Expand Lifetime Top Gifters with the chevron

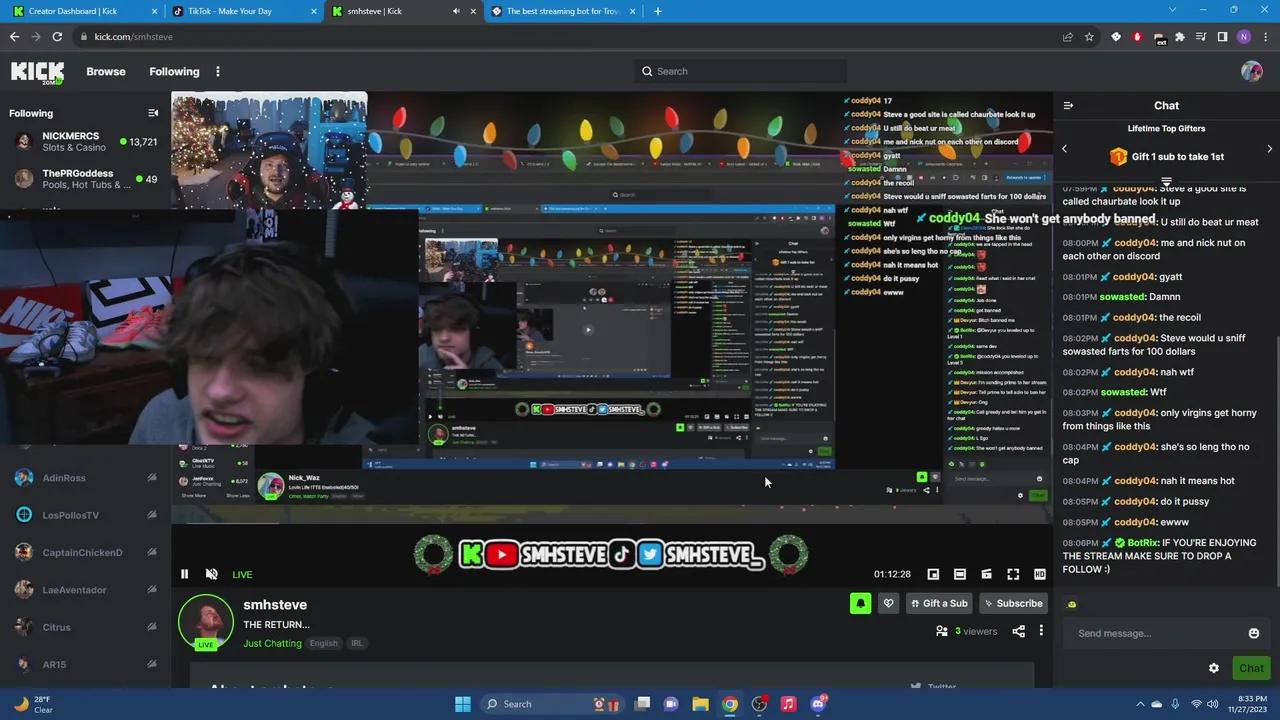point(1269,148)
